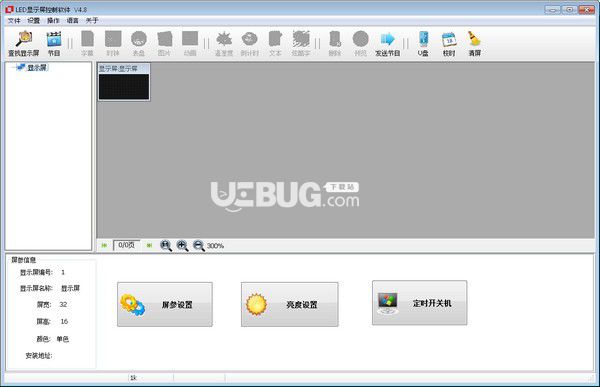Image resolution: width=600 pixels, height=387 pixels.
Task: Click the Delete (删除) toolbar icon
Action: coord(335,39)
